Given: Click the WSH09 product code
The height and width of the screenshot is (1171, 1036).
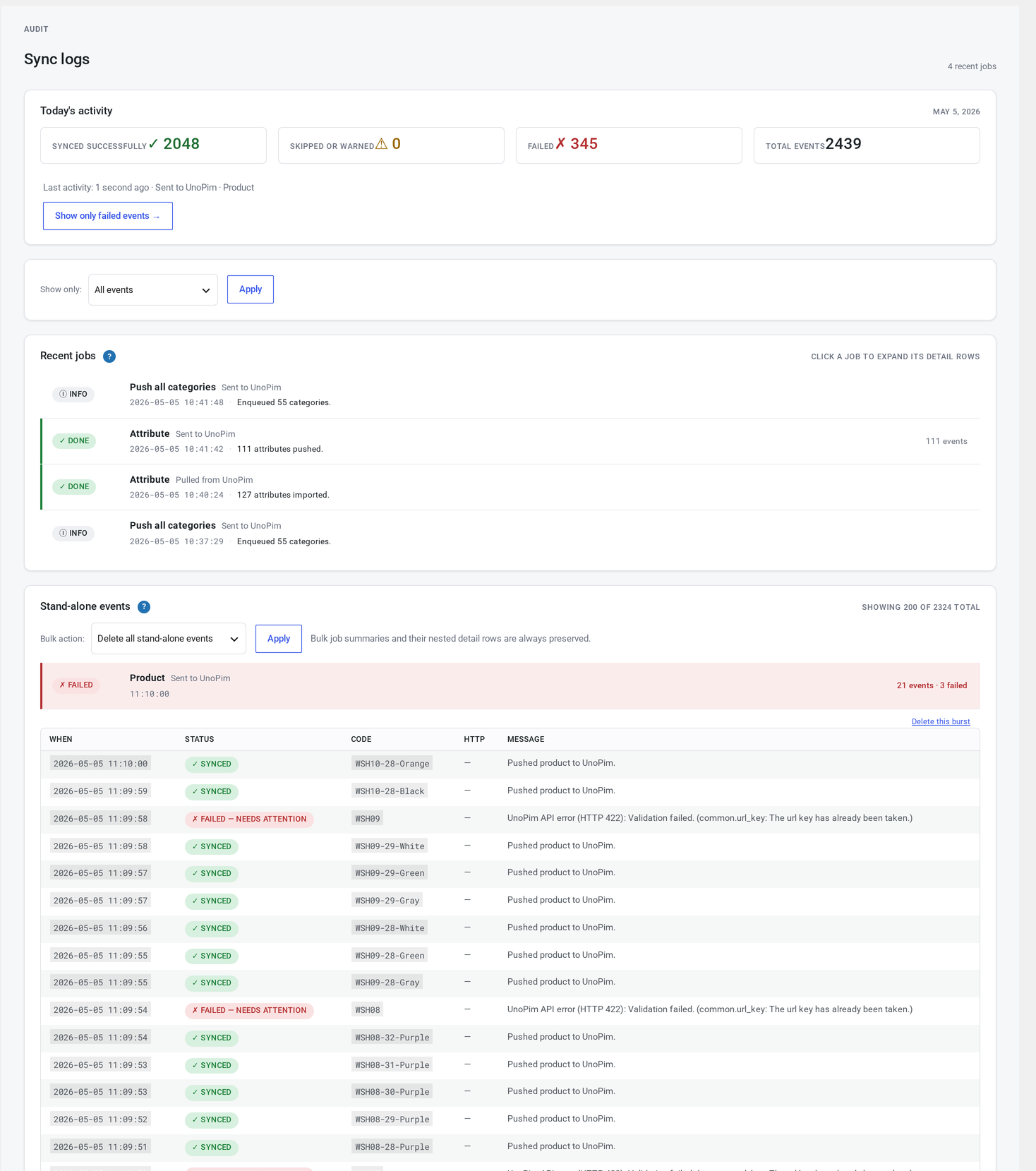Looking at the screenshot, I should click(x=368, y=818).
